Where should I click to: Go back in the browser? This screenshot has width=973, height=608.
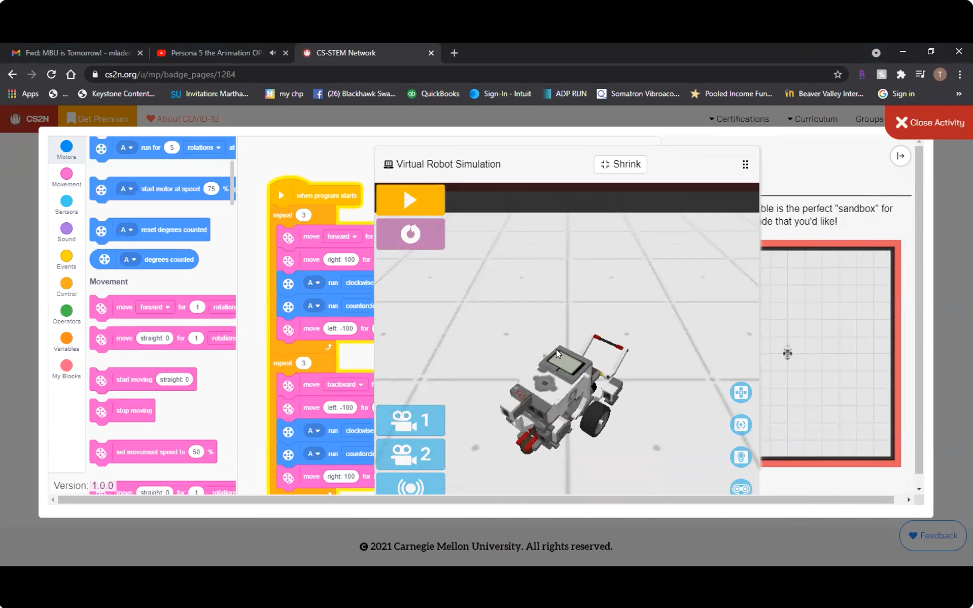pyautogui.click(x=12, y=74)
